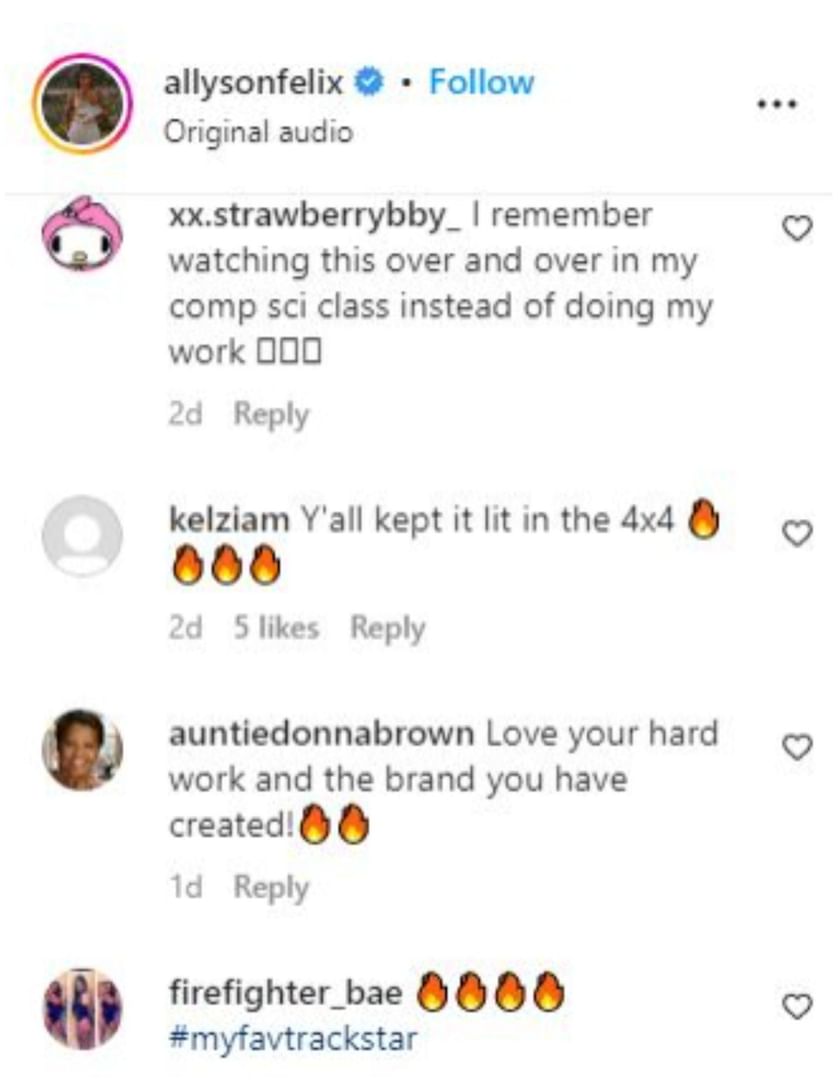This screenshot has height=1086, width=840.
Task: Follow allysonfelix
Action: pyautogui.click(x=481, y=82)
